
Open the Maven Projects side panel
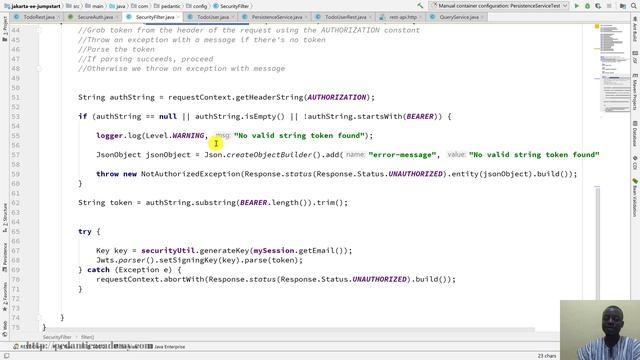click(x=635, y=92)
